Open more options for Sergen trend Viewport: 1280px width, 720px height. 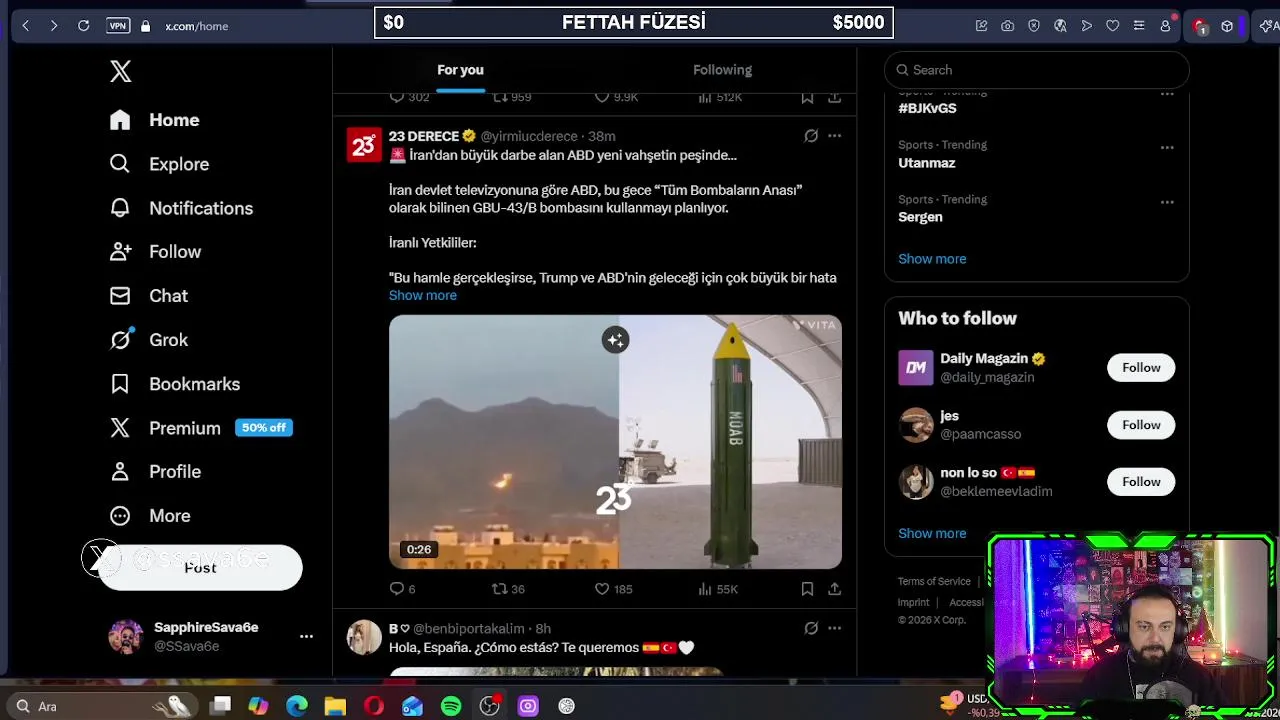tap(1167, 201)
